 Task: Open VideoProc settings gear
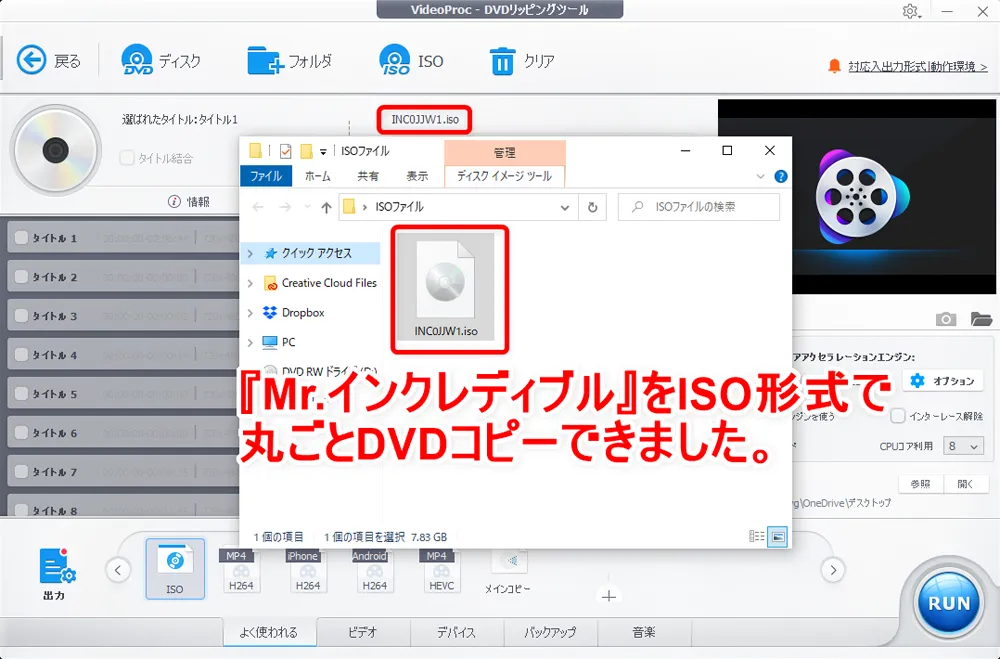coord(911,11)
